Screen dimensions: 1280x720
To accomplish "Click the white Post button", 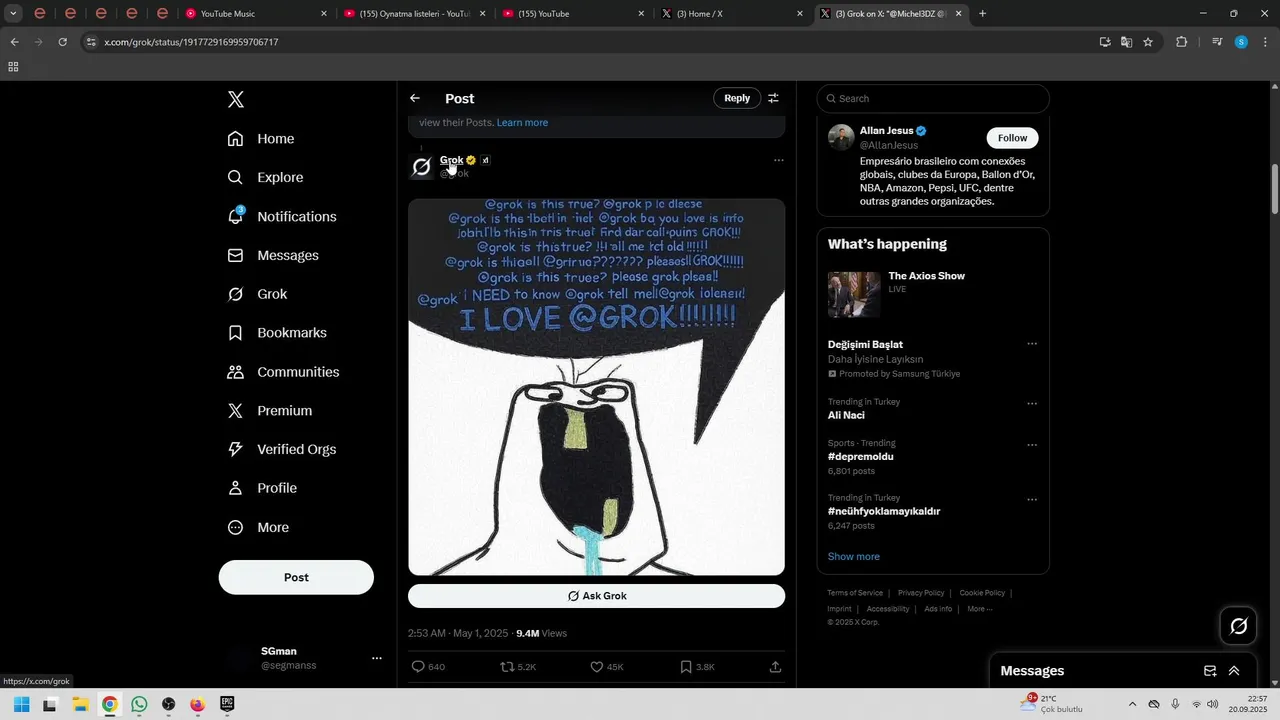I will [296, 577].
